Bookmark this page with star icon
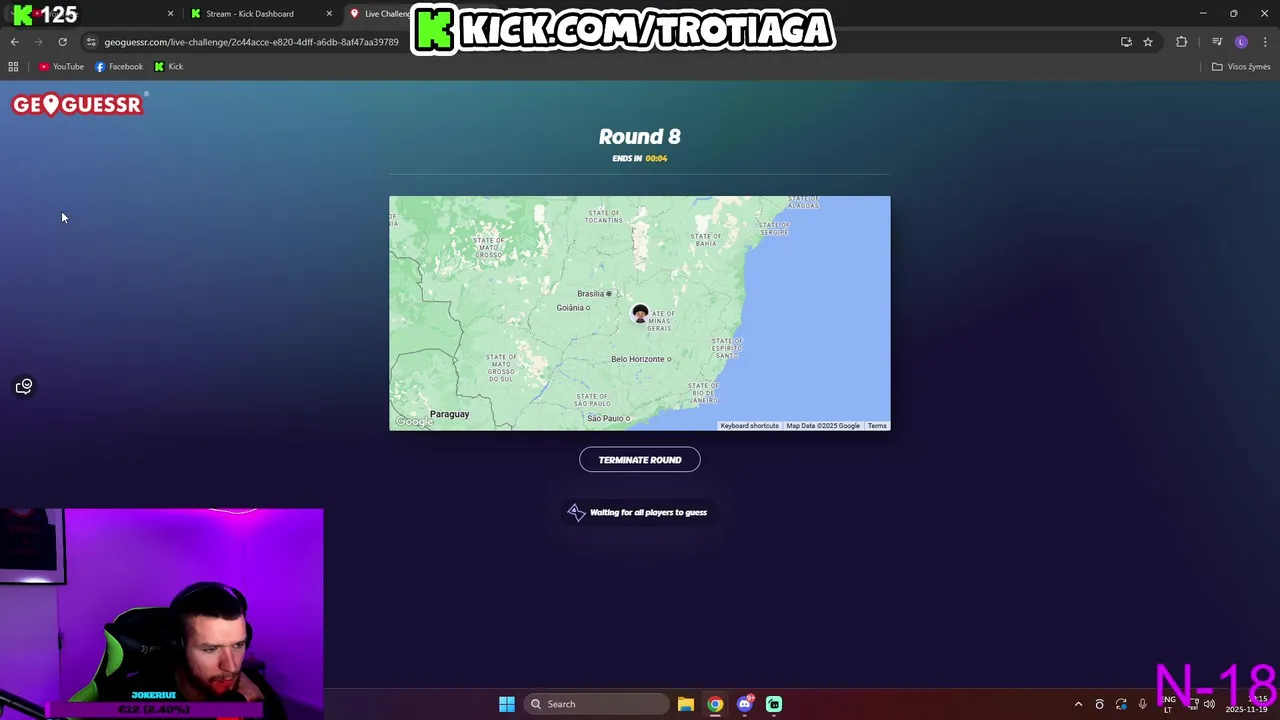The height and width of the screenshot is (720, 1280). (x=1148, y=42)
